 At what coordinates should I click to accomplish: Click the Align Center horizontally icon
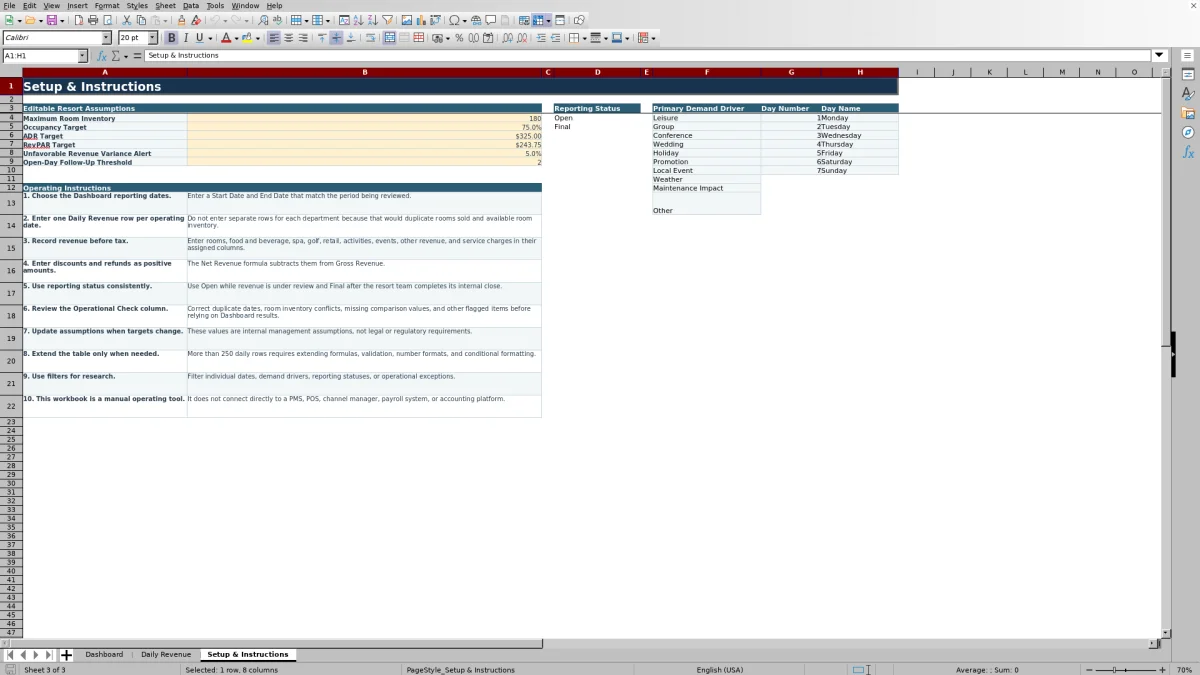point(289,38)
